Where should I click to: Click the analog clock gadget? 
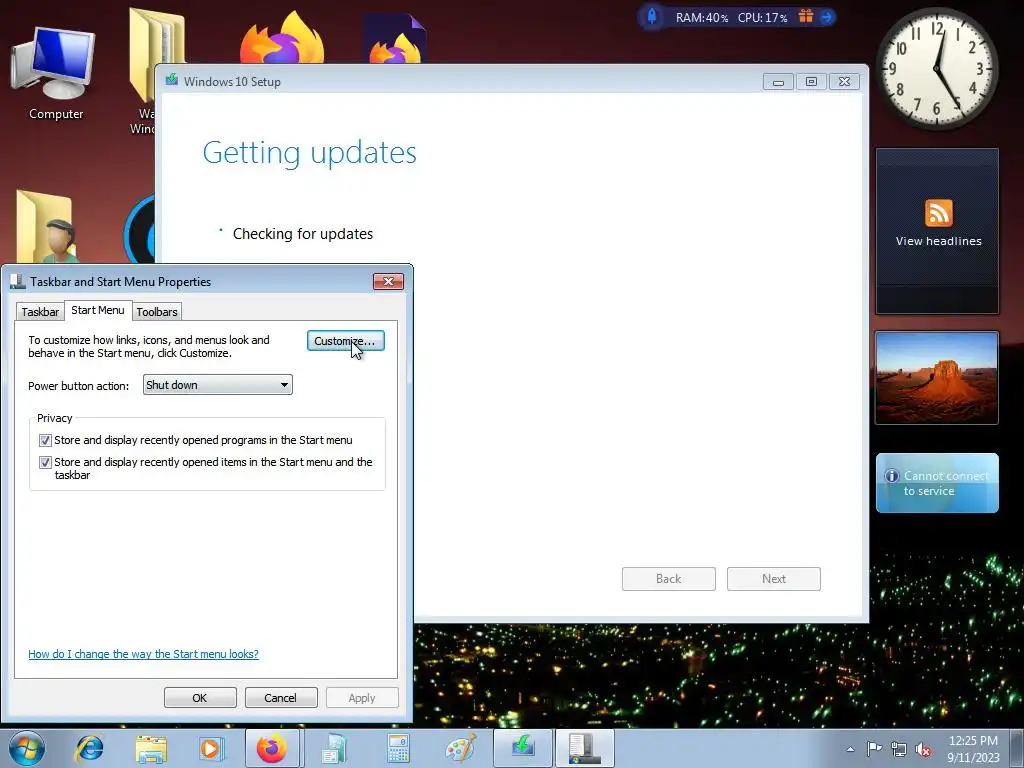936,69
